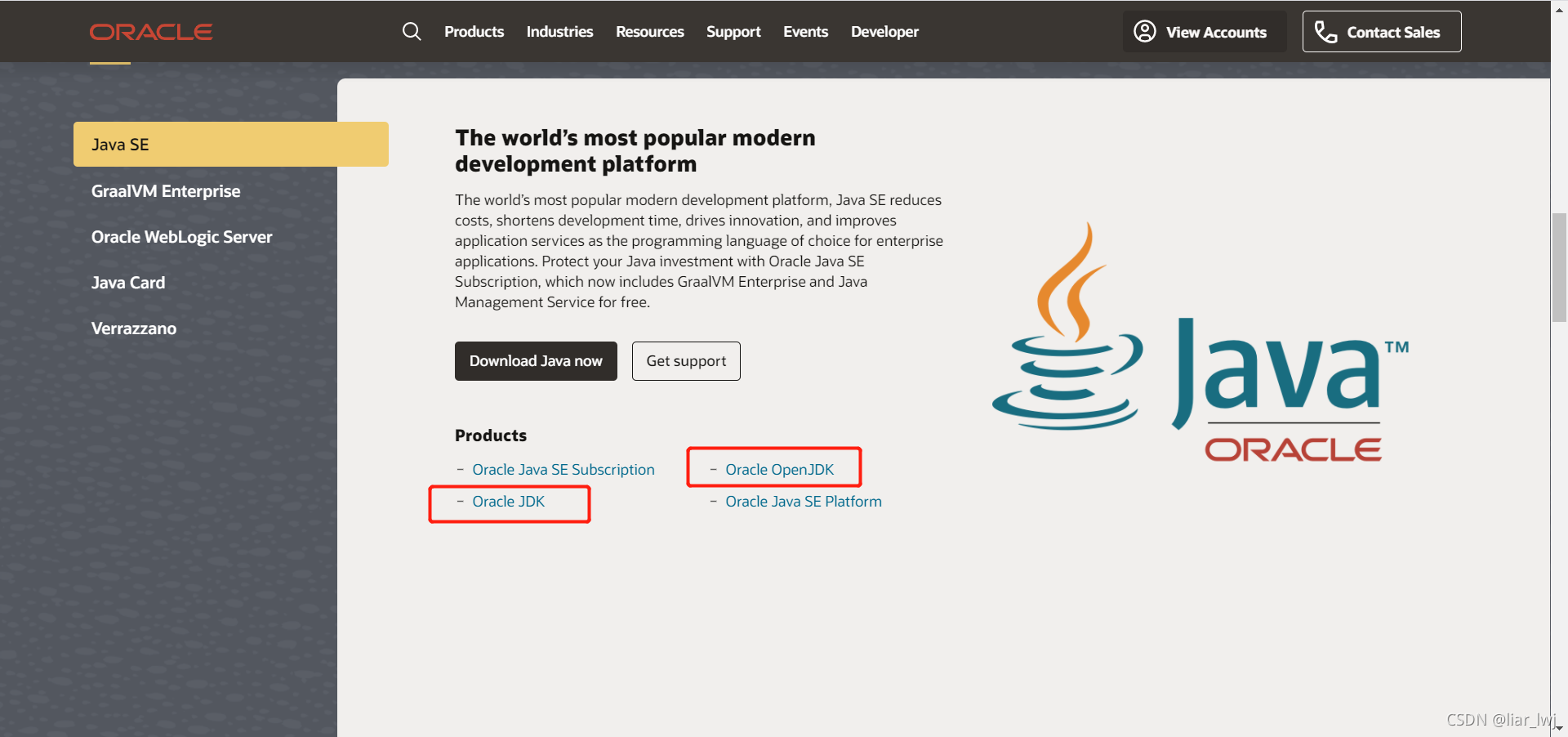Select GraalVM Enterprise in sidebar

click(166, 191)
